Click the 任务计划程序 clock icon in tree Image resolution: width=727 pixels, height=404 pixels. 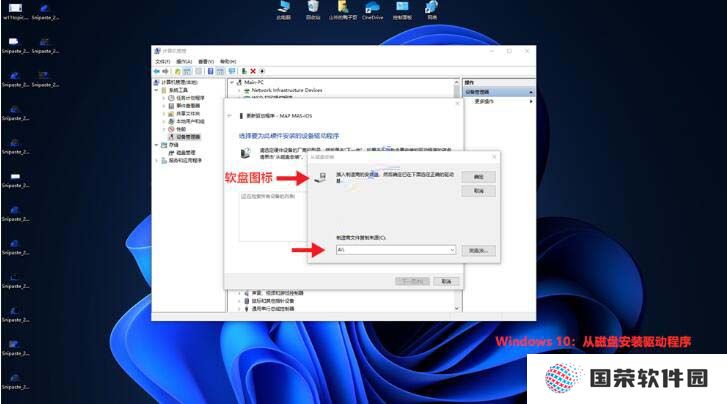[171, 98]
